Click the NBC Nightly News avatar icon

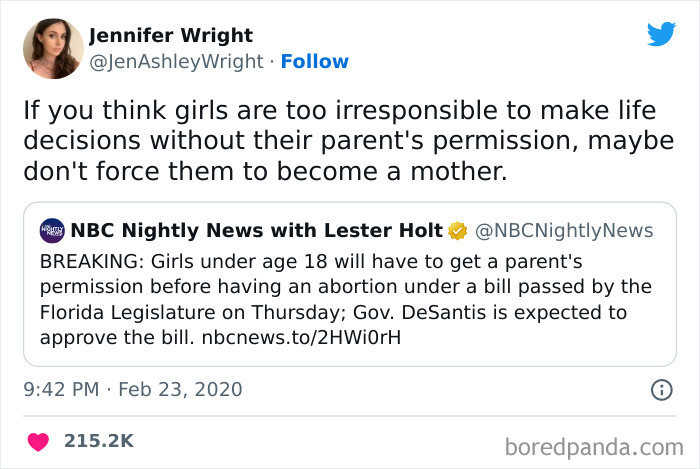[52, 231]
